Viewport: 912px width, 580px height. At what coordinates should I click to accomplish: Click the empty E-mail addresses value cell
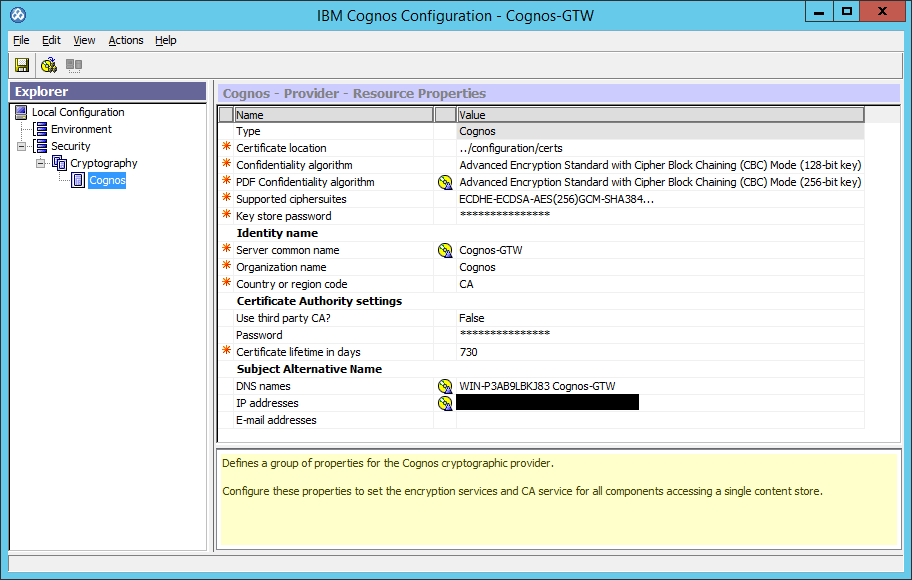[x=660, y=420]
